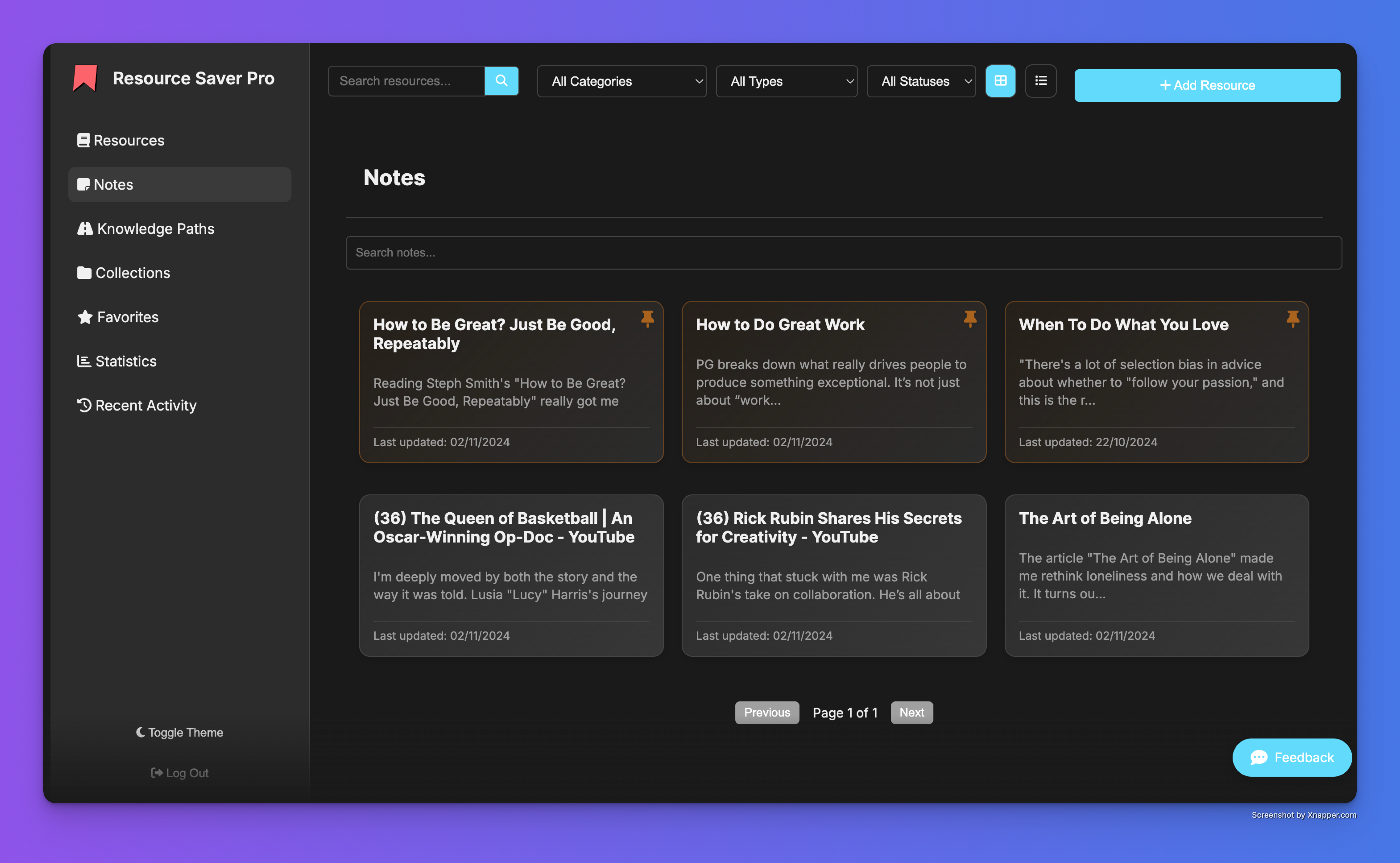This screenshot has height=863, width=1400.
Task: Open The Queen of Basketball note title
Action: pyautogui.click(x=504, y=527)
